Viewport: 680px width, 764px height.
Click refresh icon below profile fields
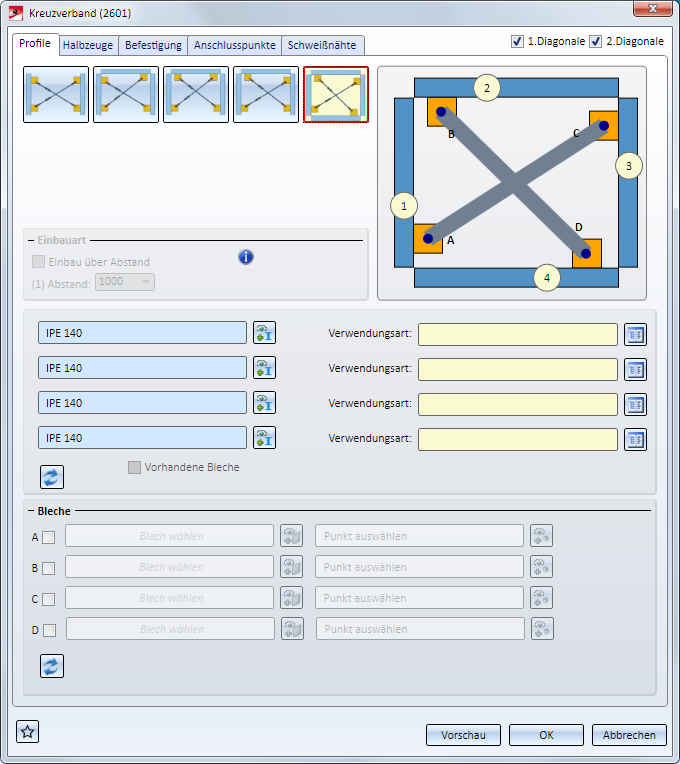[52, 477]
